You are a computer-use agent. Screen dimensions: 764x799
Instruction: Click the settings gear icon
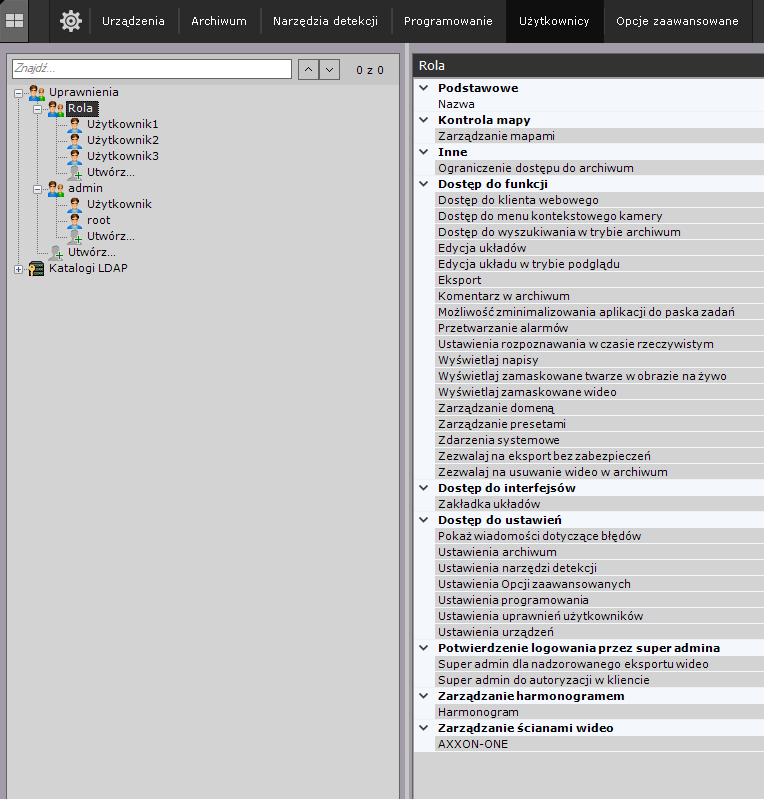tap(70, 20)
